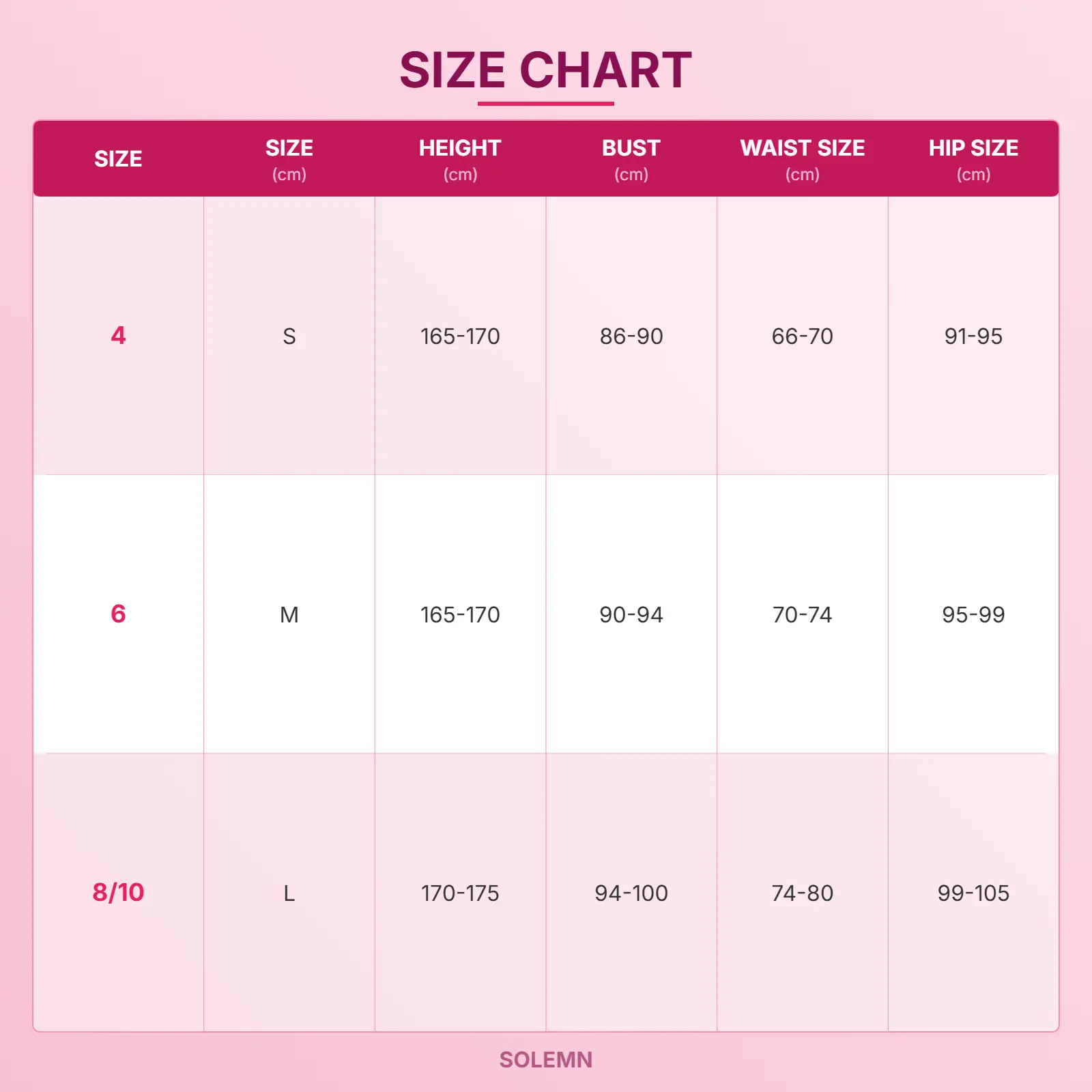Screen dimensions: 1092x1092
Task: Click the L size cell
Action: point(289,893)
